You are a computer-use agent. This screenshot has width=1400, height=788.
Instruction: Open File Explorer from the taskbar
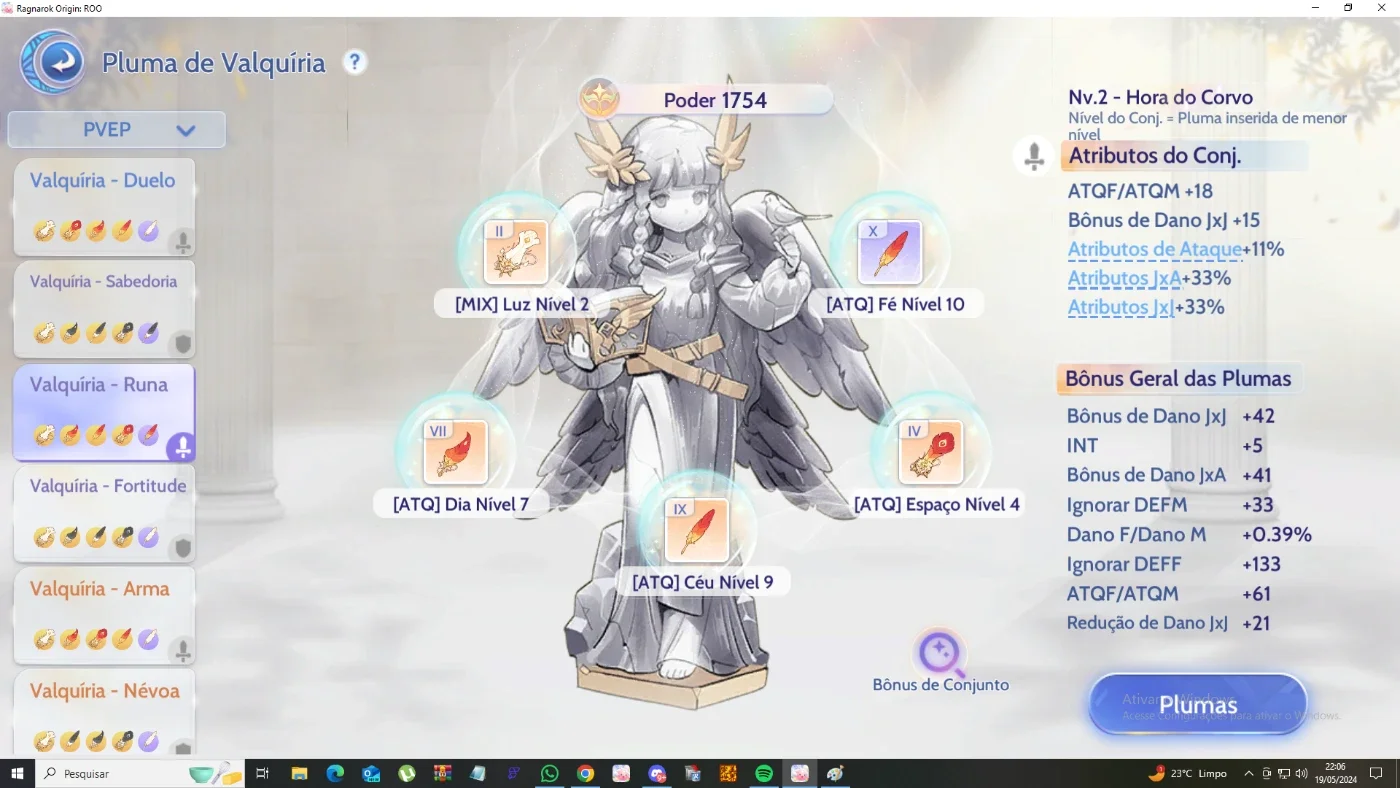coord(299,773)
